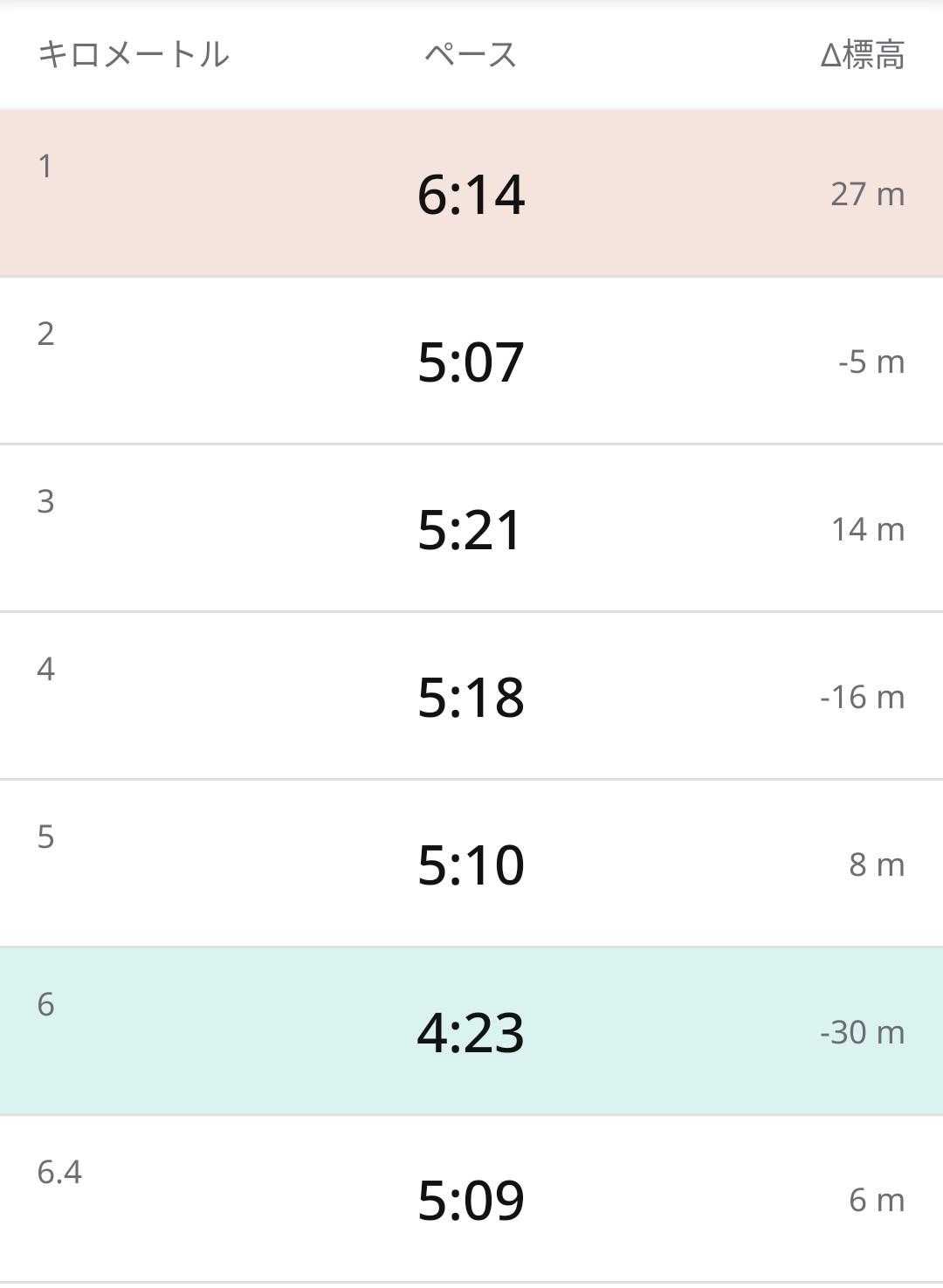Click the 5:10 pace in the kilometer 5 row

[x=471, y=864]
